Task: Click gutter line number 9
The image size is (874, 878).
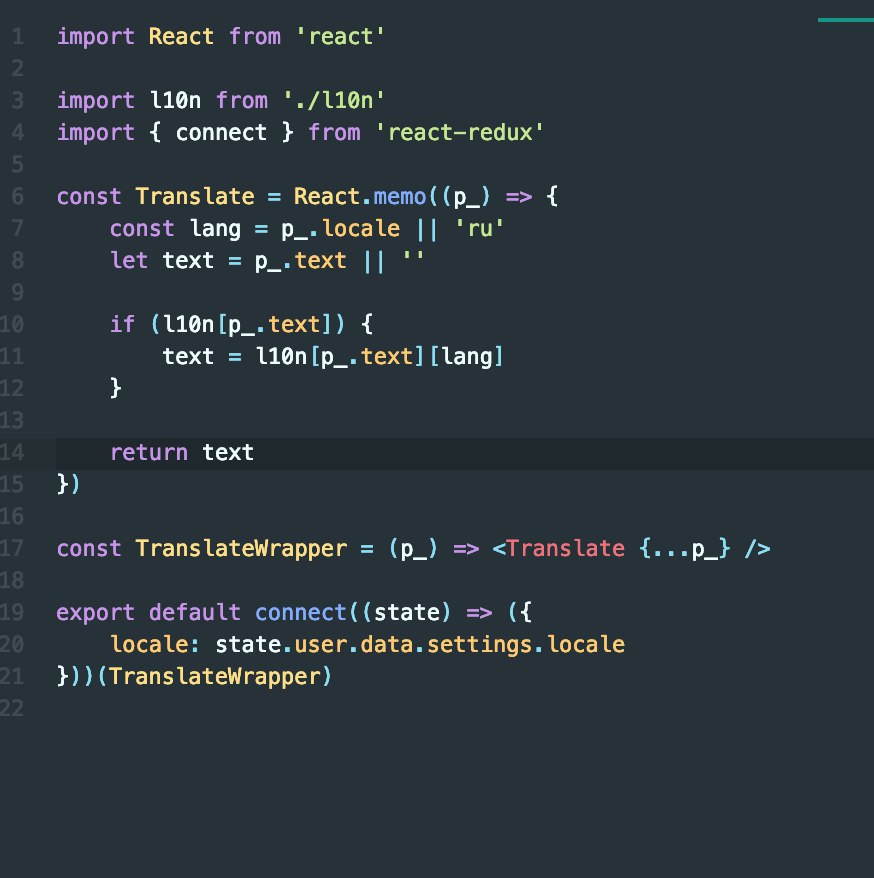Action: click(17, 293)
